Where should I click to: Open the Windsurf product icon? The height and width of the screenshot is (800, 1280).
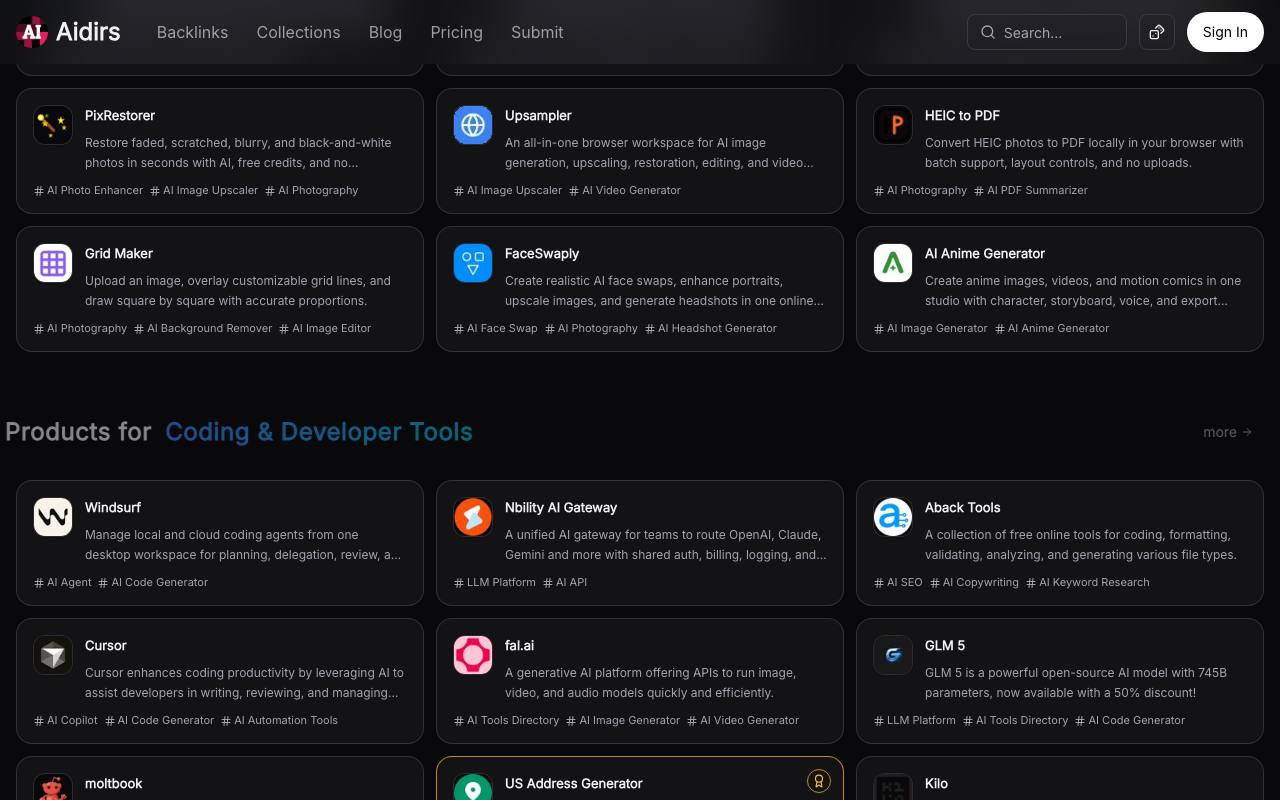pyautogui.click(x=53, y=517)
